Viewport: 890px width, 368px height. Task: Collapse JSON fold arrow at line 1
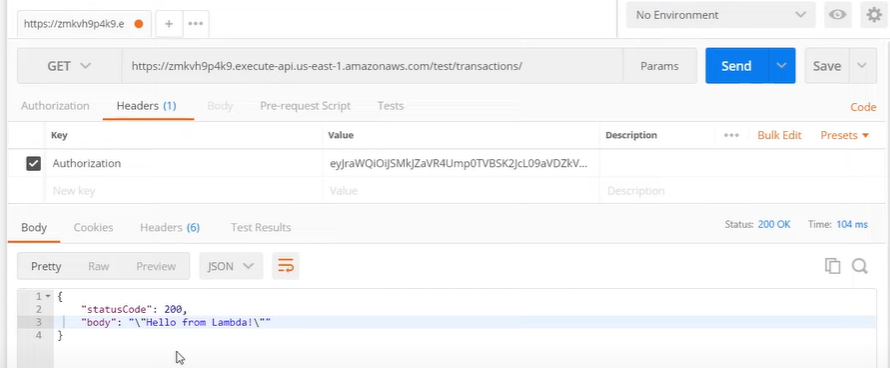(x=48, y=296)
